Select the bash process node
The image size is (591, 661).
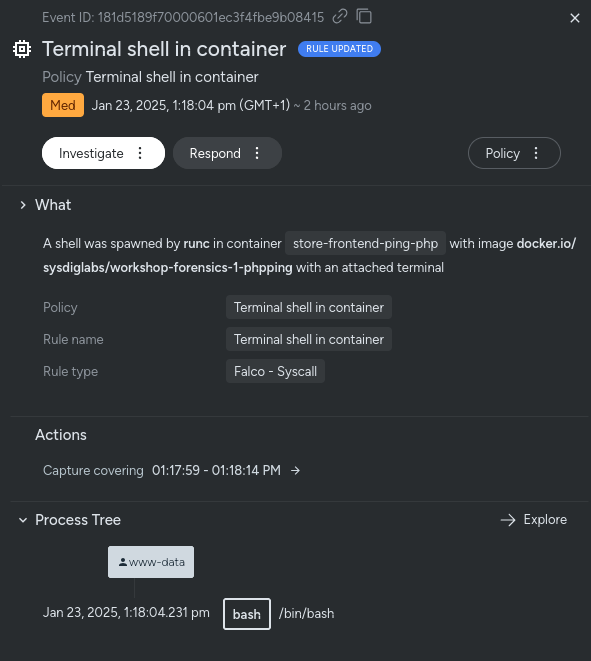click(x=247, y=614)
